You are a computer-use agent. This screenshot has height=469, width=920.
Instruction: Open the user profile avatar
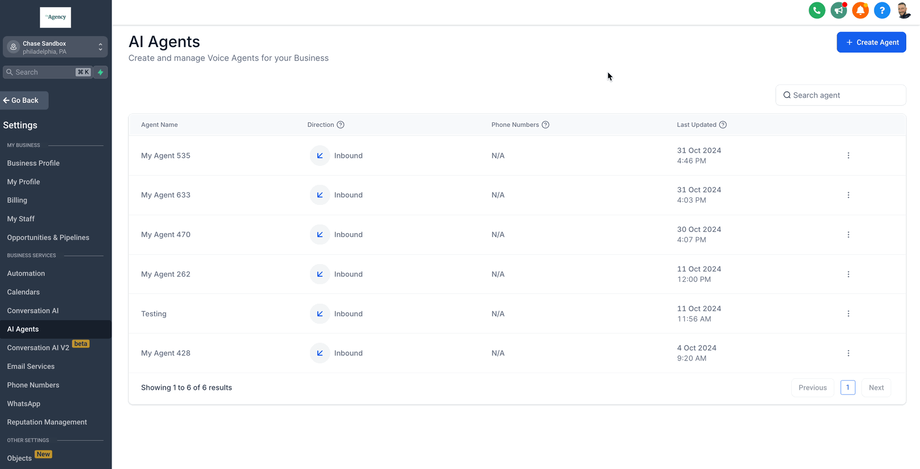904,10
